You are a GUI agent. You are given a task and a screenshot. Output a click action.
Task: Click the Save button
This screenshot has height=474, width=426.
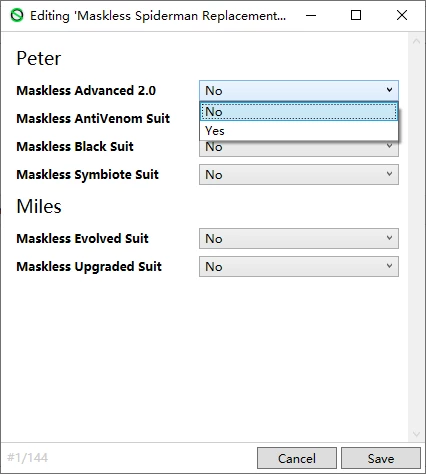[x=381, y=458]
